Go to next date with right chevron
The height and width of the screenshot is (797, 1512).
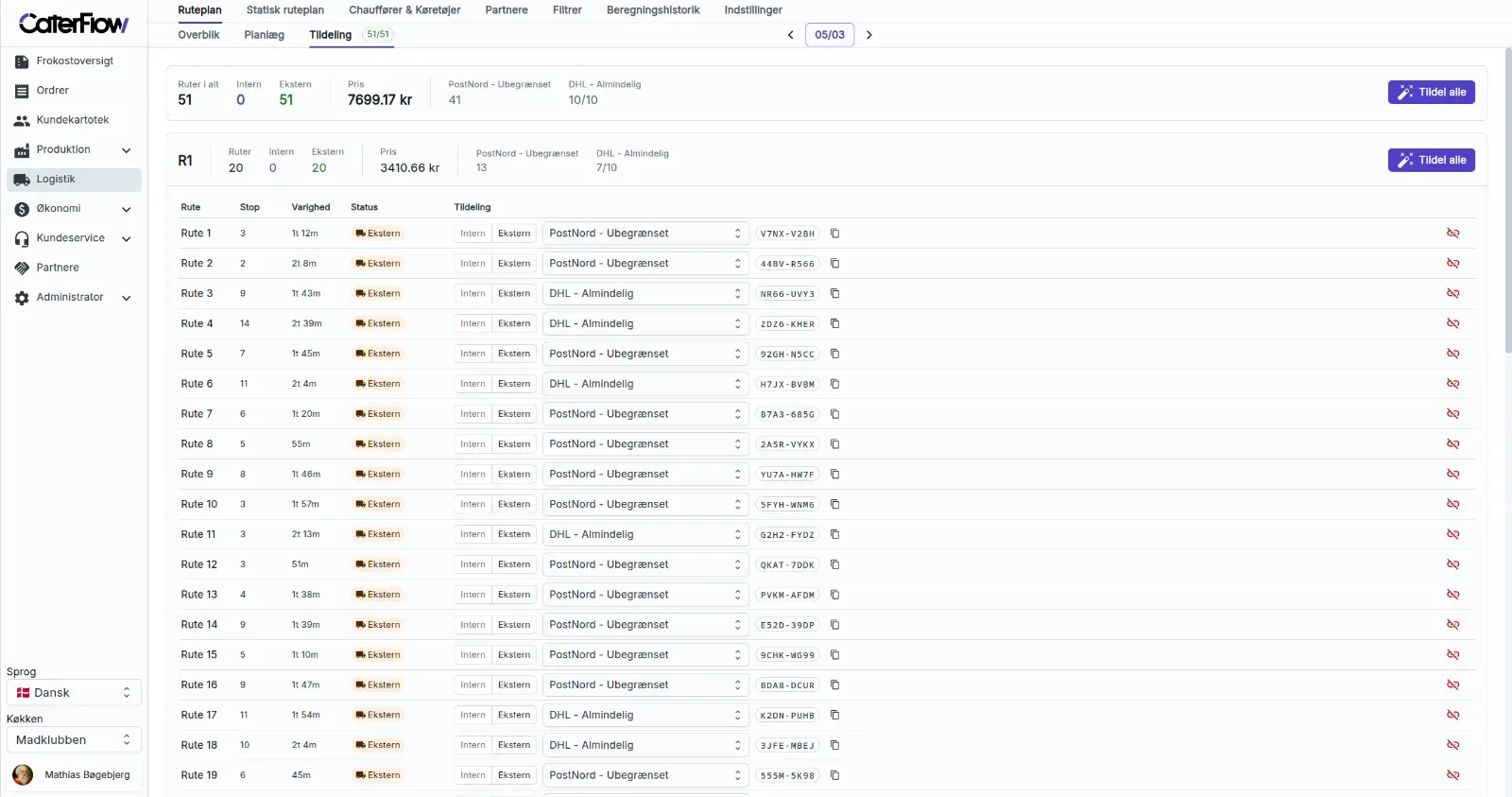[869, 35]
